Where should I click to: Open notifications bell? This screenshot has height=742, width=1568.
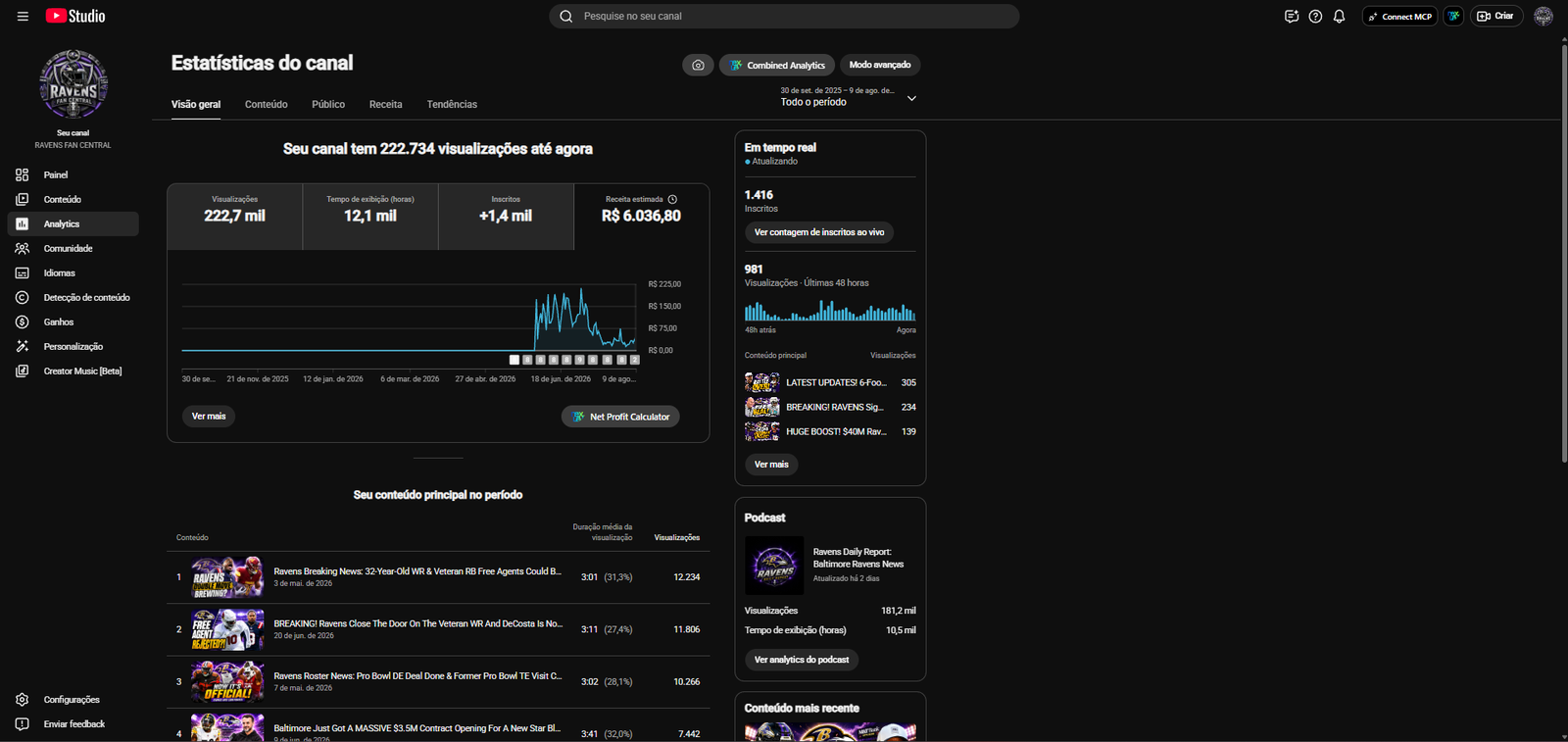coord(1340,17)
